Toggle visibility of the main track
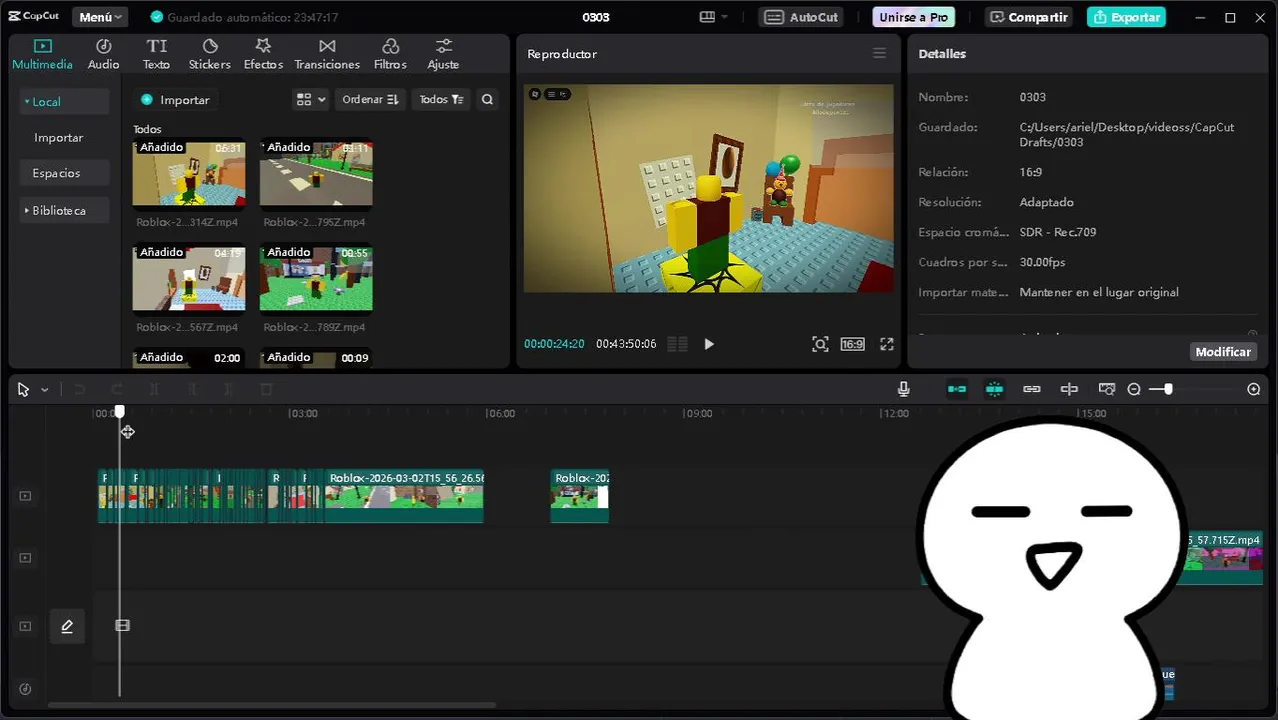This screenshot has height=720, width=1278. tap(25, 626)
